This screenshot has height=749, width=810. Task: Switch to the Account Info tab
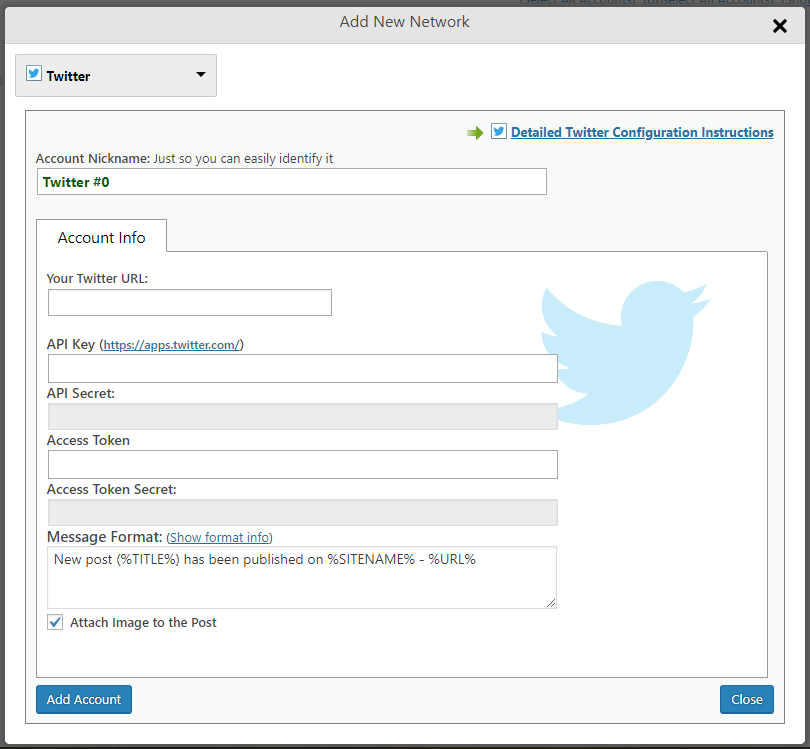pyautogui.click(x=101, y=237)
